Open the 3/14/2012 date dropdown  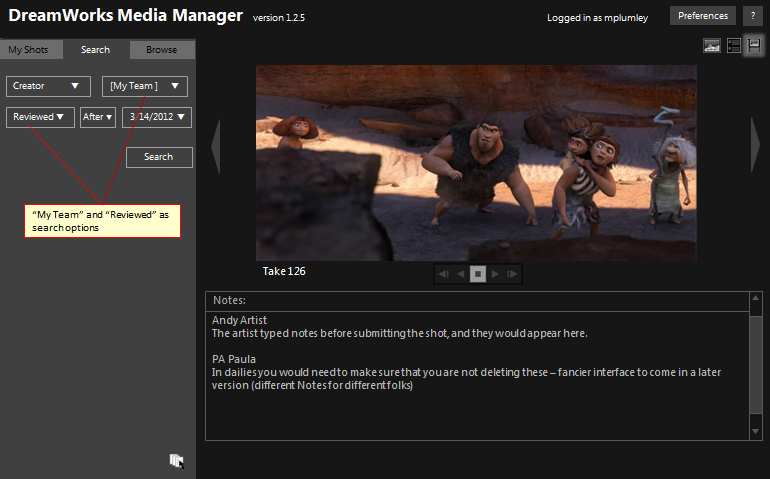(157, 117)
